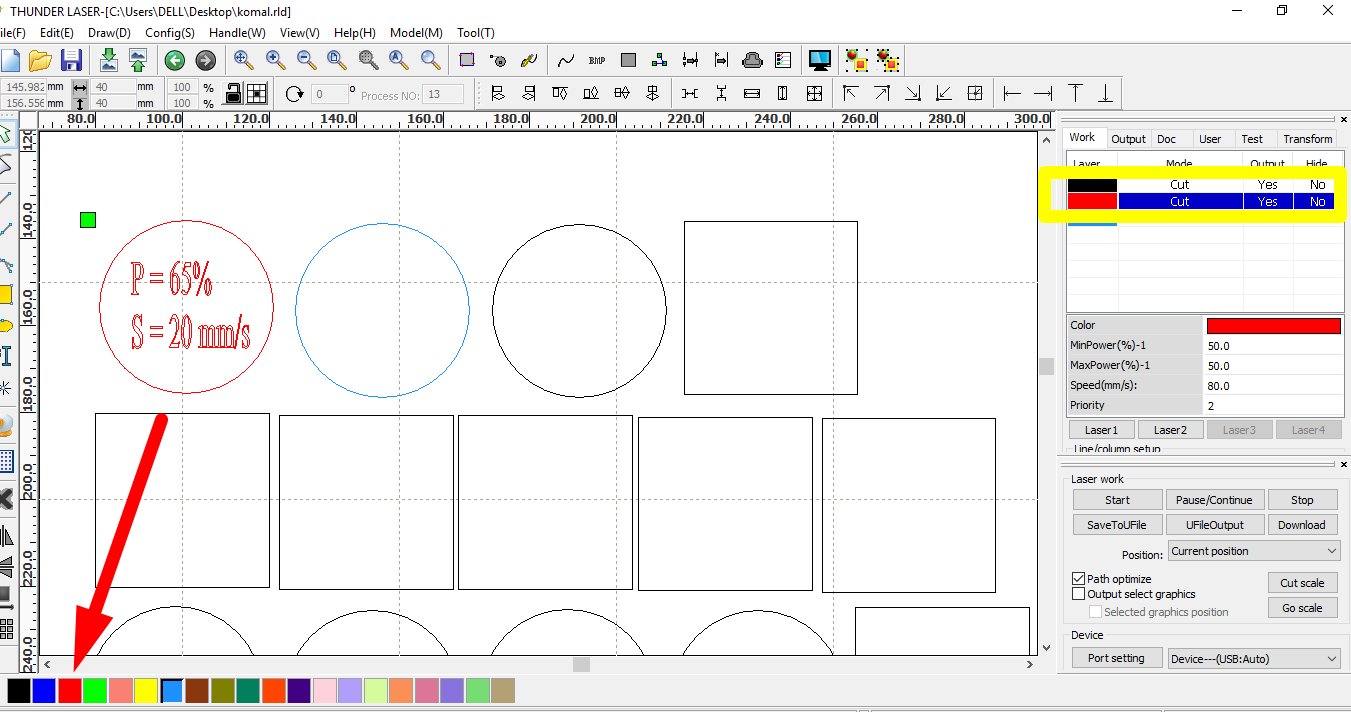This screenshot has height=712, width=1351.
Task: Click the Pause/Continue button
Action: tap(1214, 500)
